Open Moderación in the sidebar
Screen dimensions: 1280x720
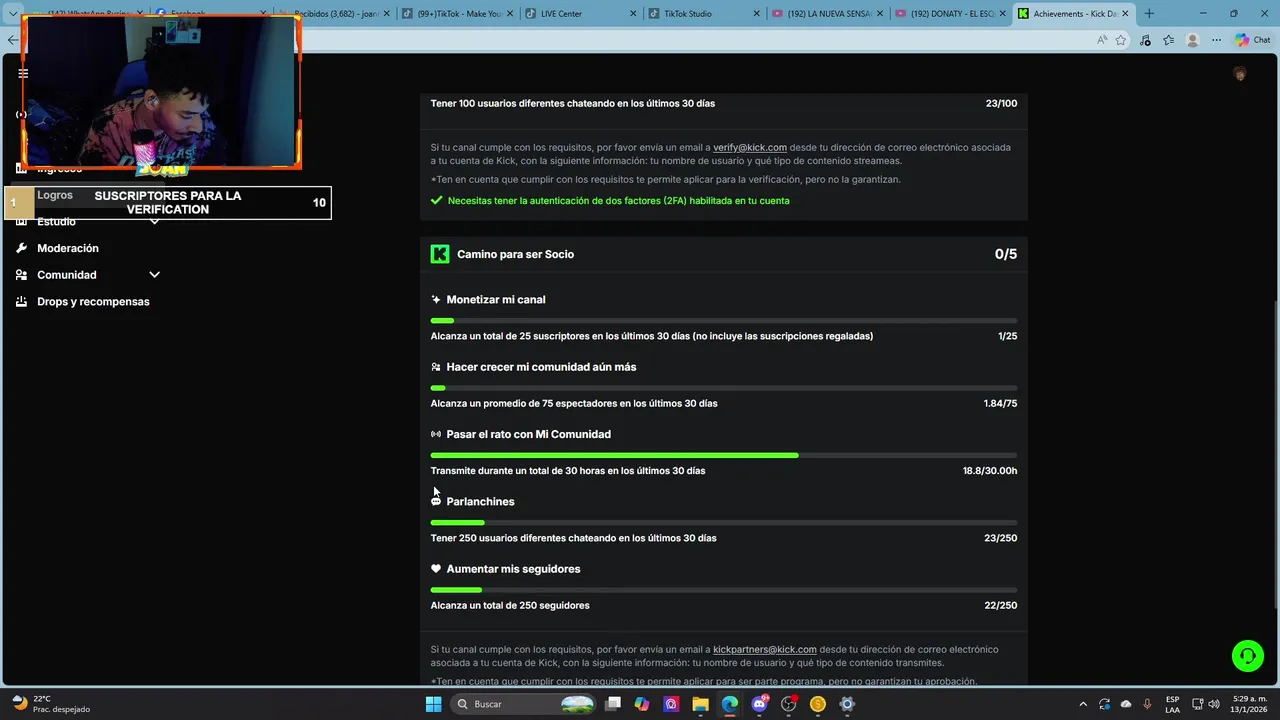click(x=68, y=248)
